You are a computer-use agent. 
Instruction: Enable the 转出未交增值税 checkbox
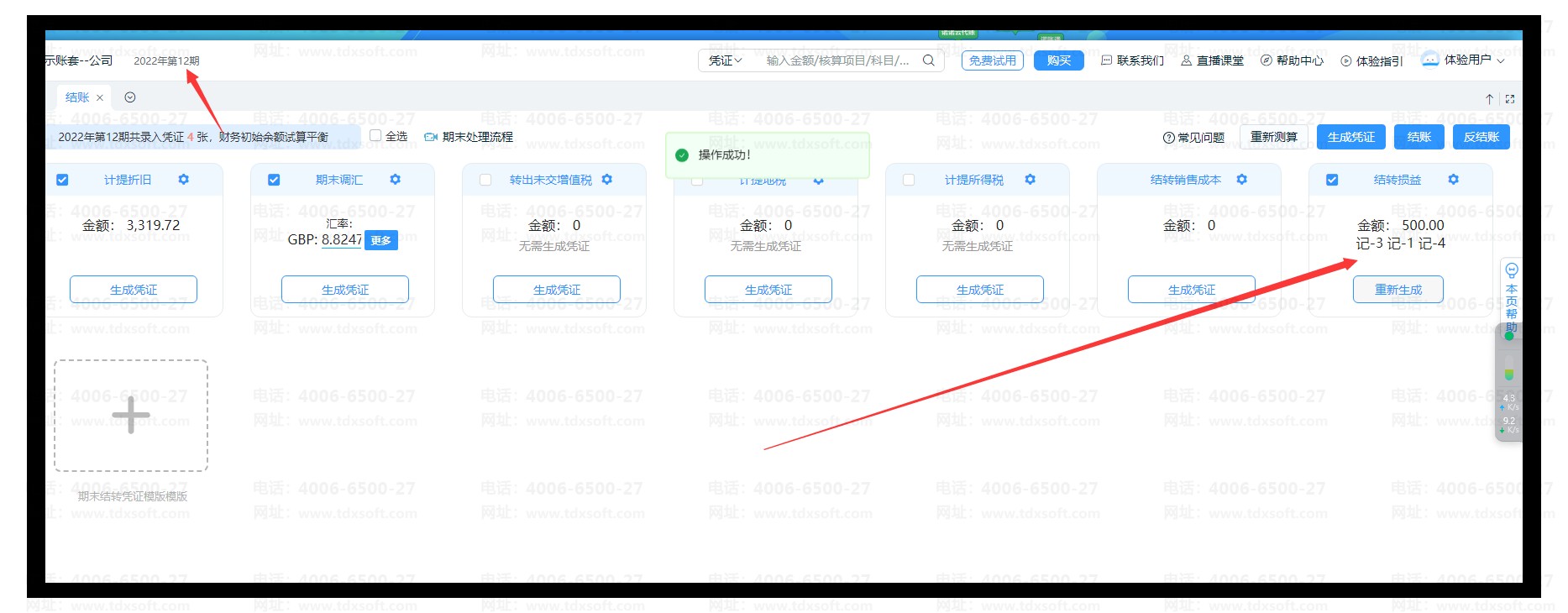485,180
